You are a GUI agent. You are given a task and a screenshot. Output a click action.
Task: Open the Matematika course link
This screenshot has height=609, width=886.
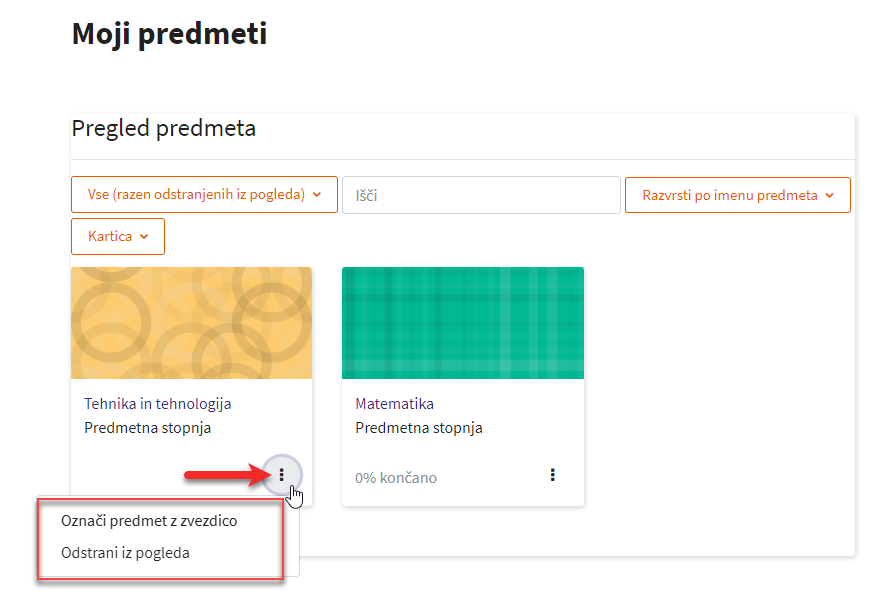click(394, 404)
